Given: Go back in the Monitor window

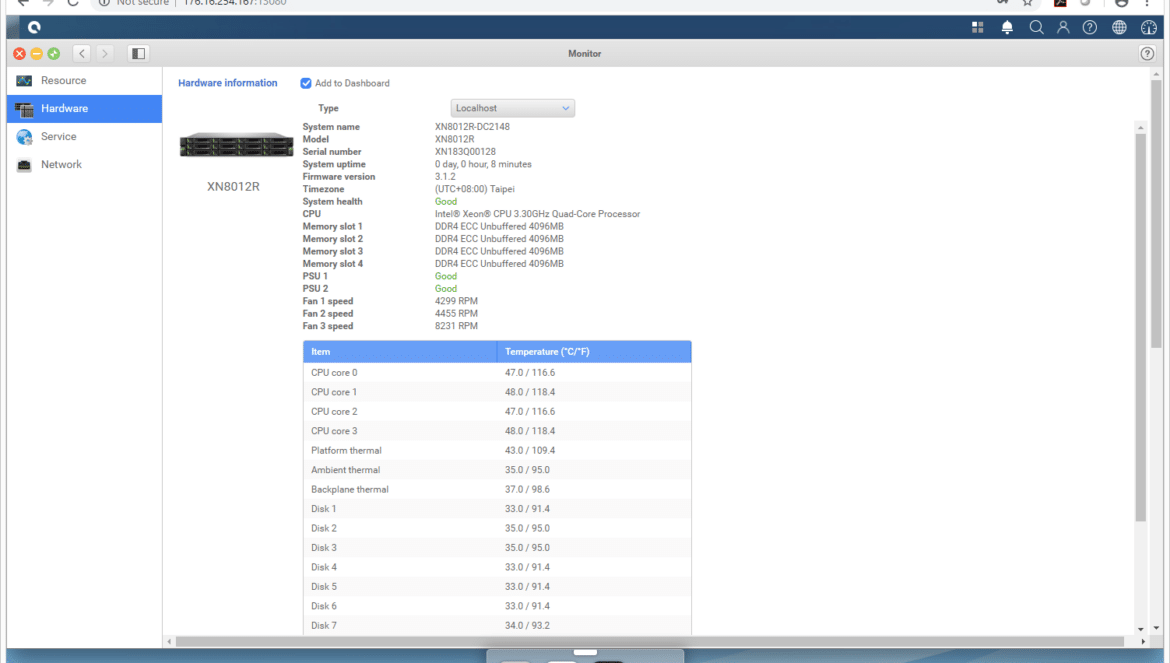Looking at the screenshot, I should coord(82,54).
